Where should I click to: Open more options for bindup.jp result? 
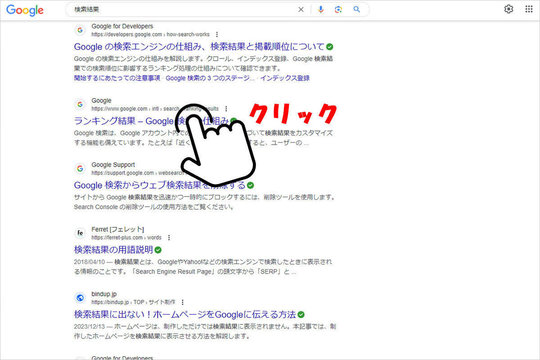[182, 302]
